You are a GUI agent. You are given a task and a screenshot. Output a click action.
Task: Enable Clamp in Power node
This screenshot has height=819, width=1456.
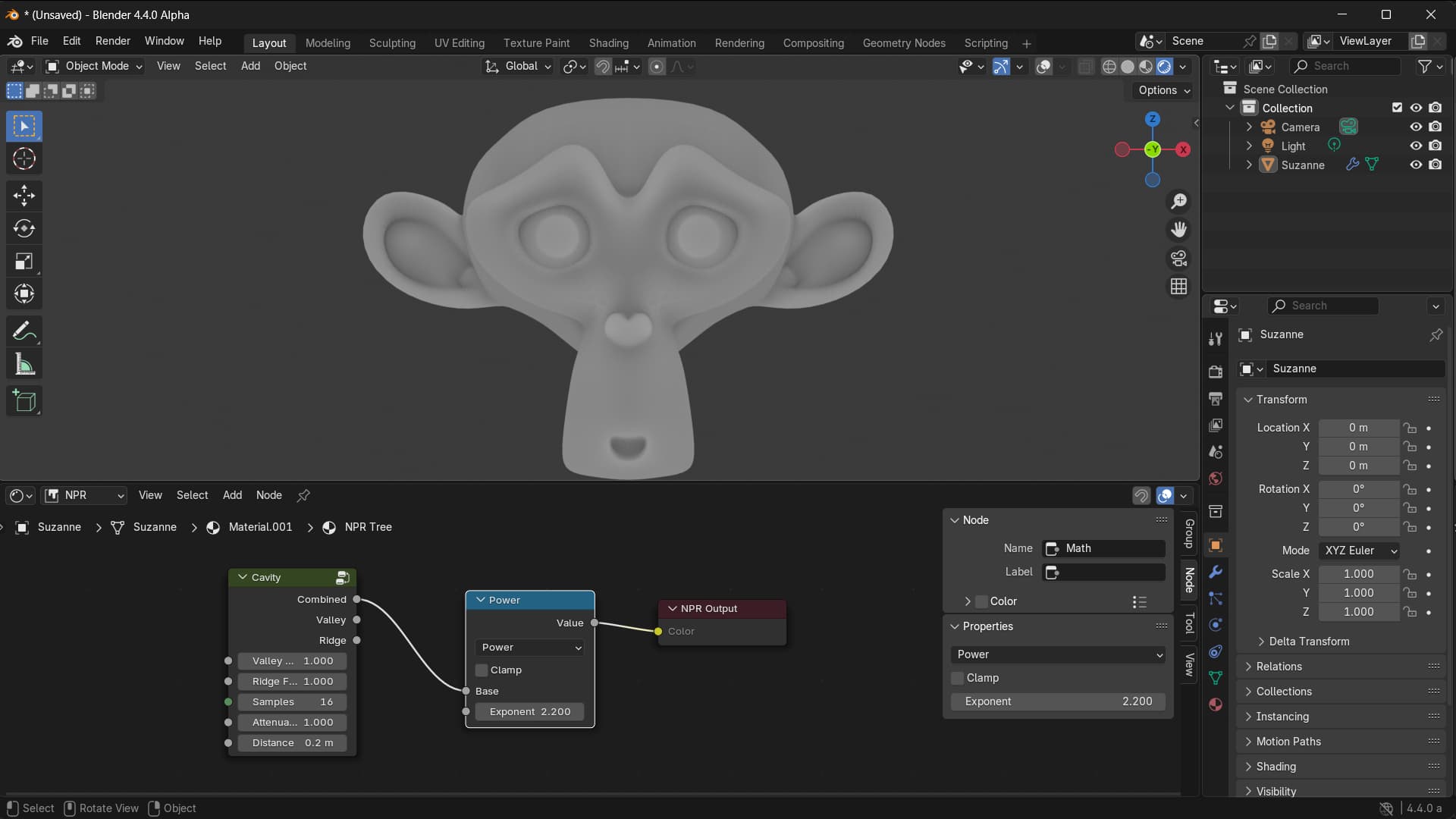pos(482,670)
